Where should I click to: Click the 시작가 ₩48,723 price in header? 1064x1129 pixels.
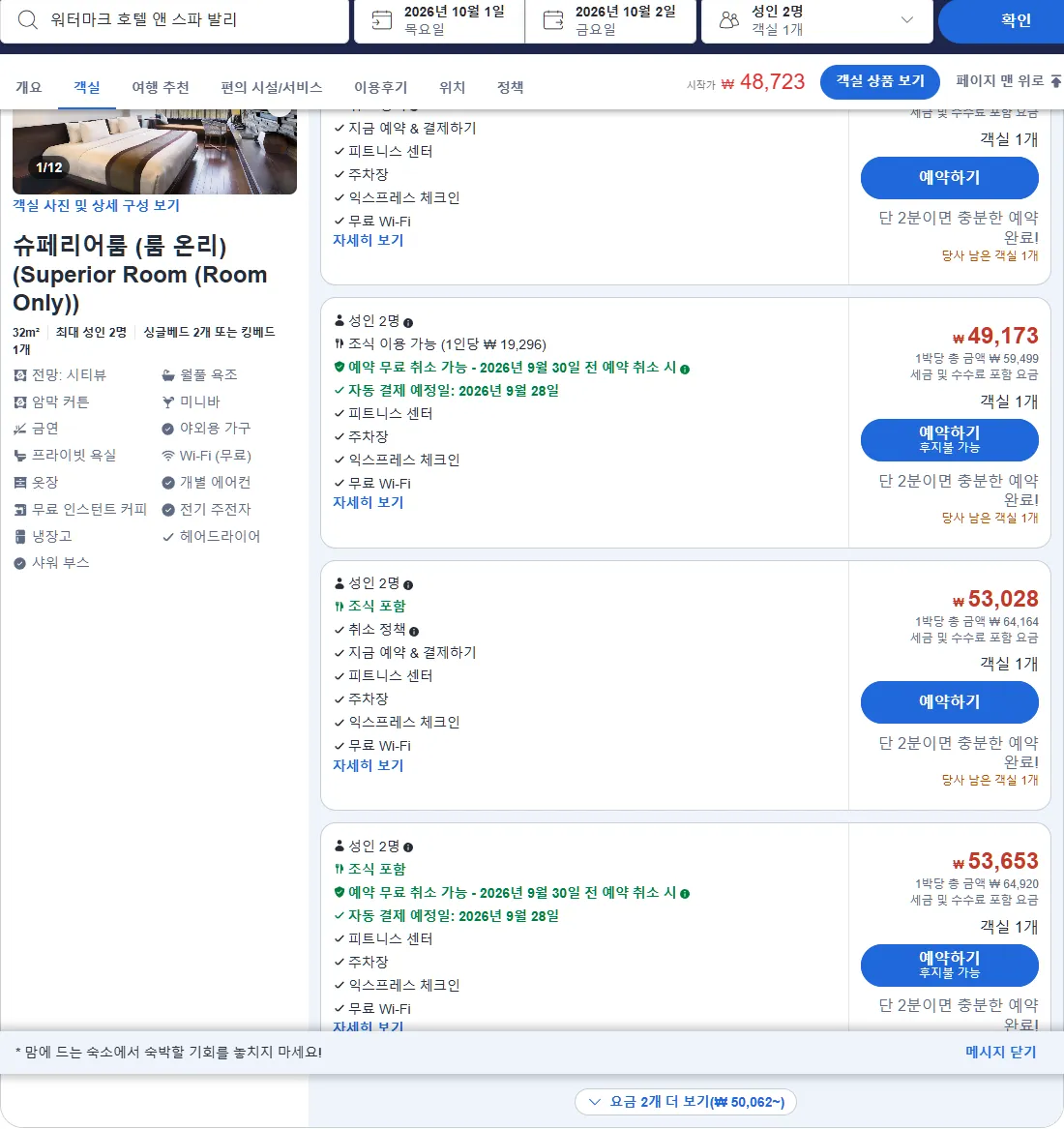point(746,82)
